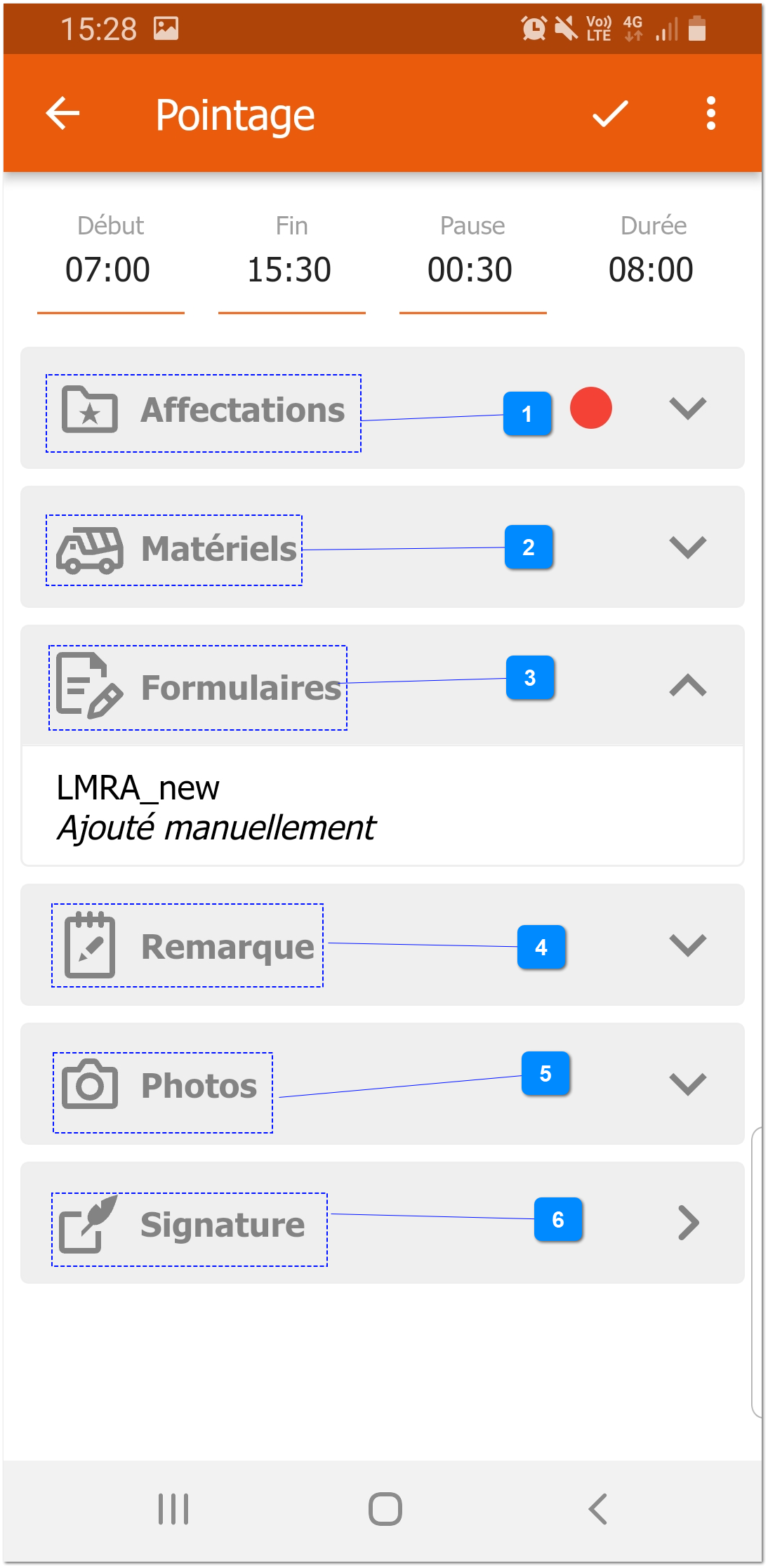Image resolution: width=768 pixels, height=1568 pixels.
Task: Click the red dot on Affectations
Action: pyautogui.click(x=591, y=408)
